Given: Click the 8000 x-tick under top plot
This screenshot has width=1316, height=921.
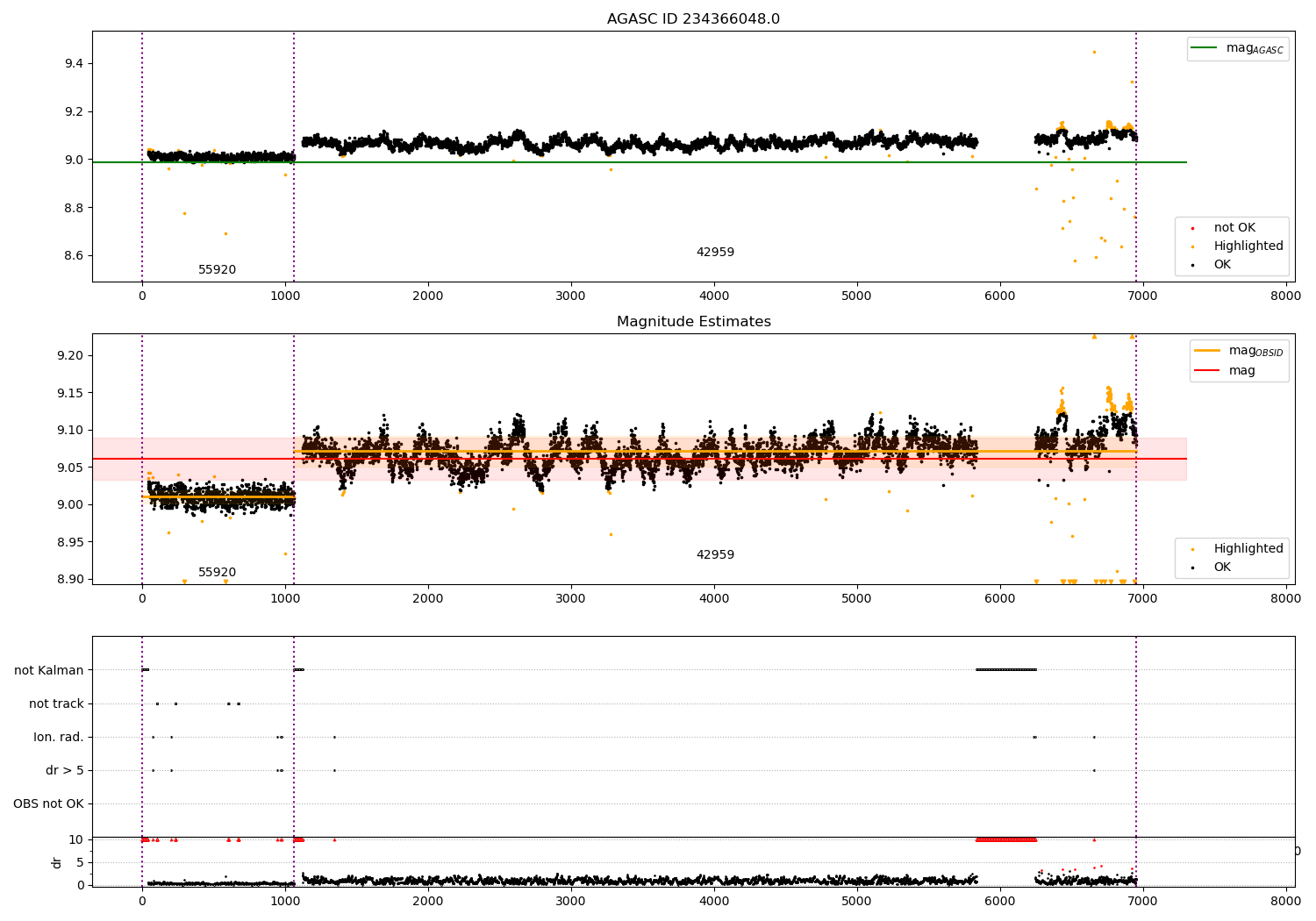Looking at the screenshot, I should point(1286,296).
